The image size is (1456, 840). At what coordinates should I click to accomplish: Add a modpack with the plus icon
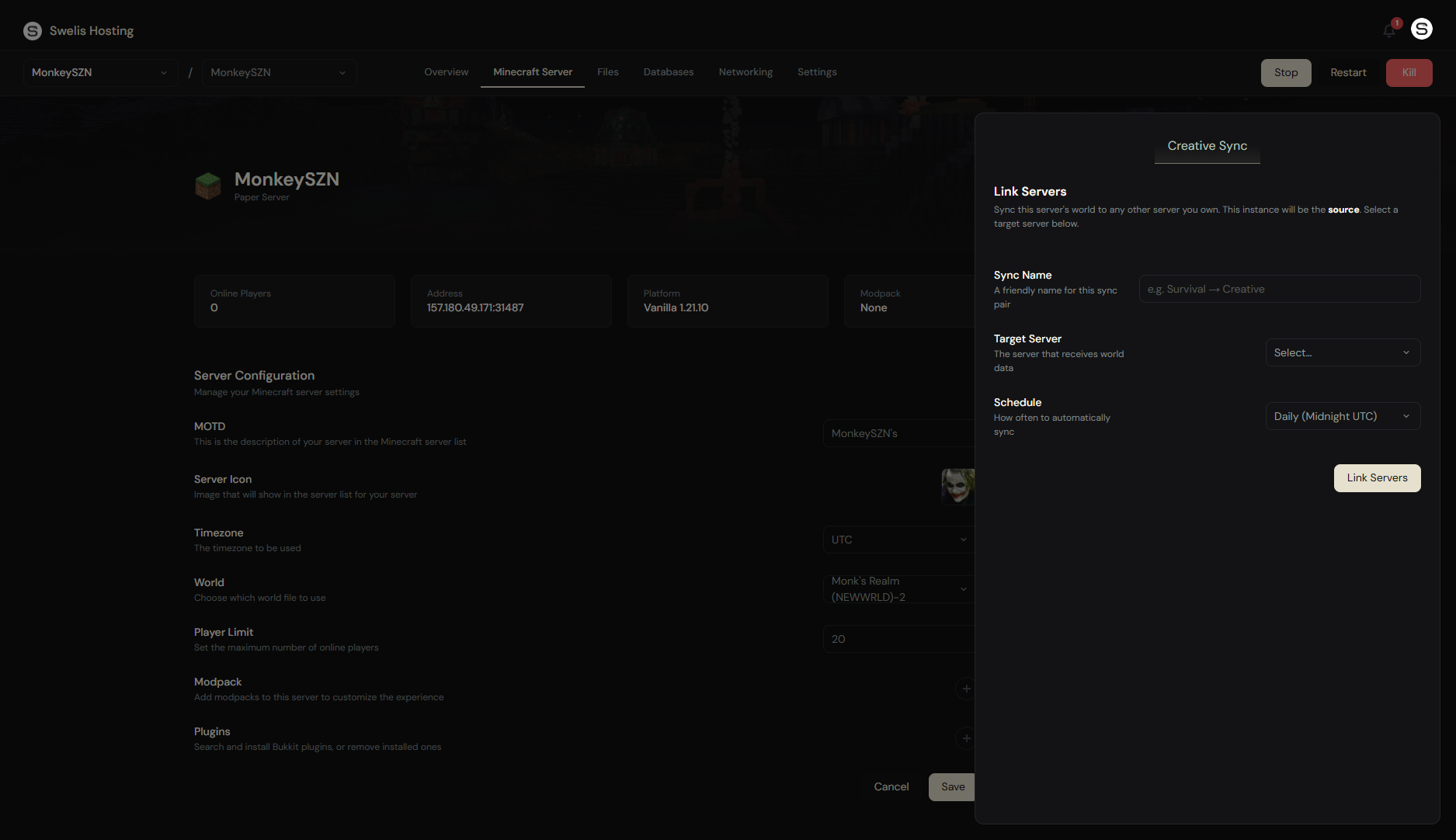(x=965, y=689)
